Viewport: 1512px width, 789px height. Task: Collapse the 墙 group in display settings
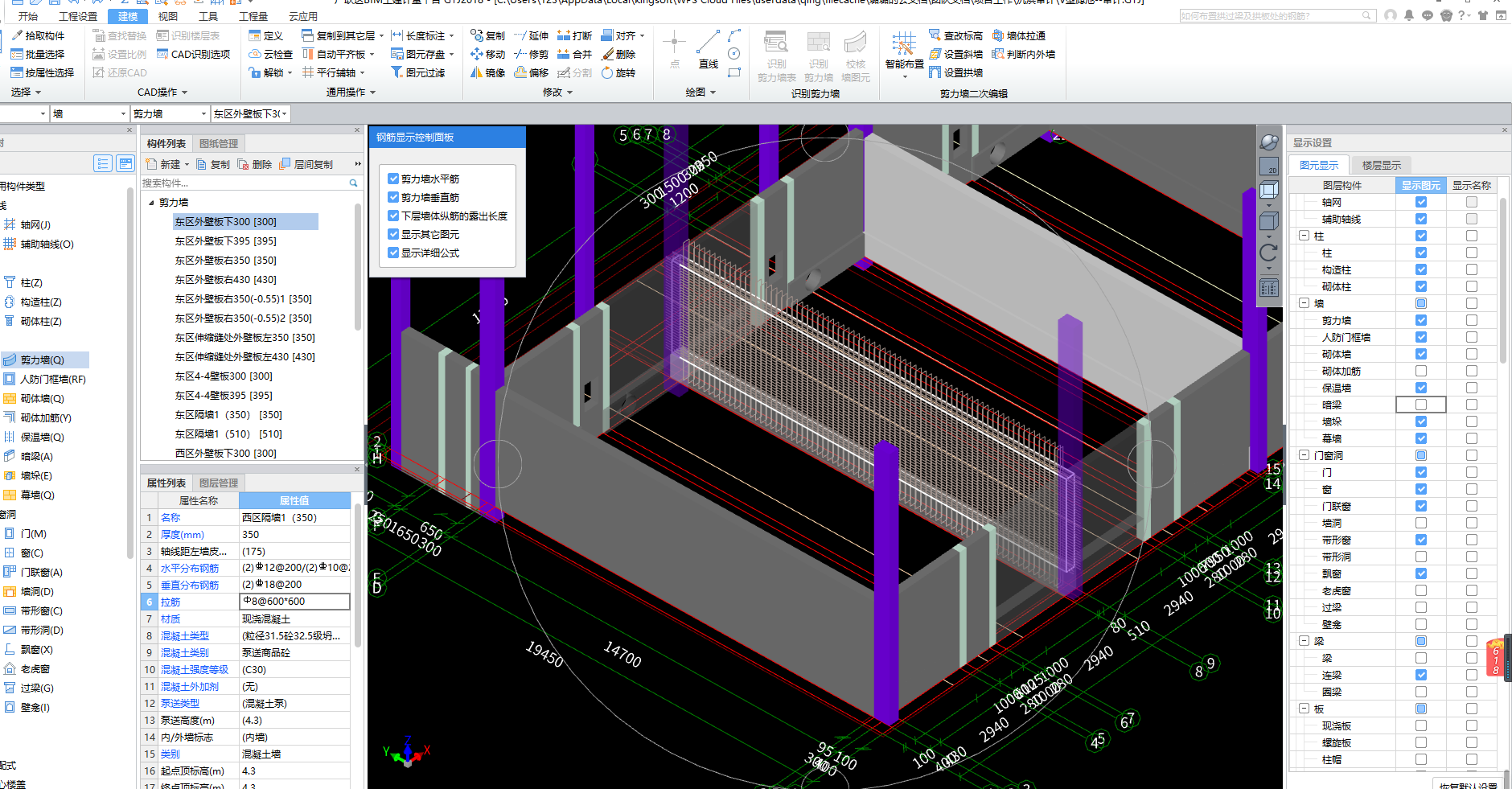(x=1304, y=303)
